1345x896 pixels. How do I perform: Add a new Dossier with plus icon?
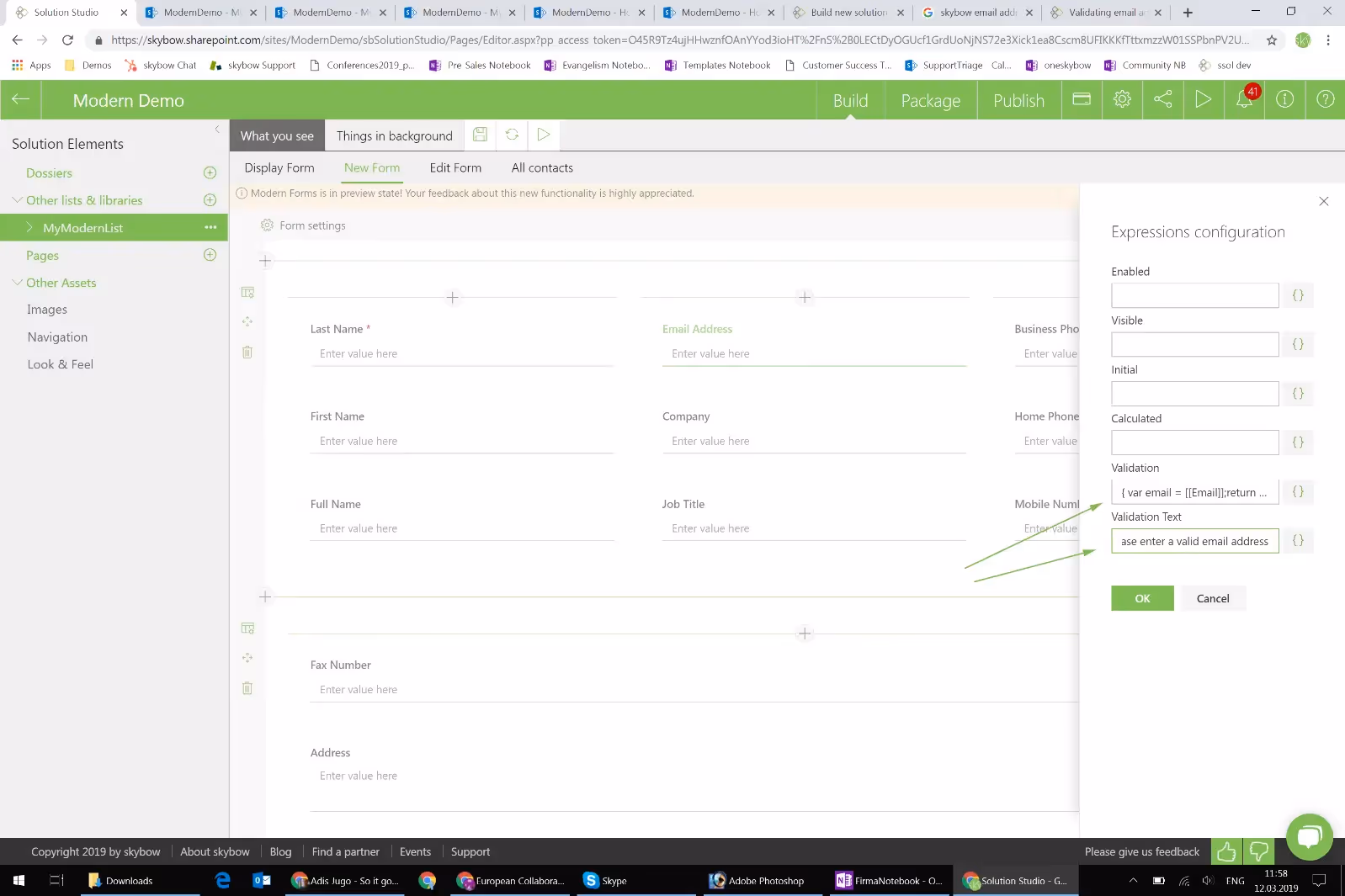[x=210, y=172]
